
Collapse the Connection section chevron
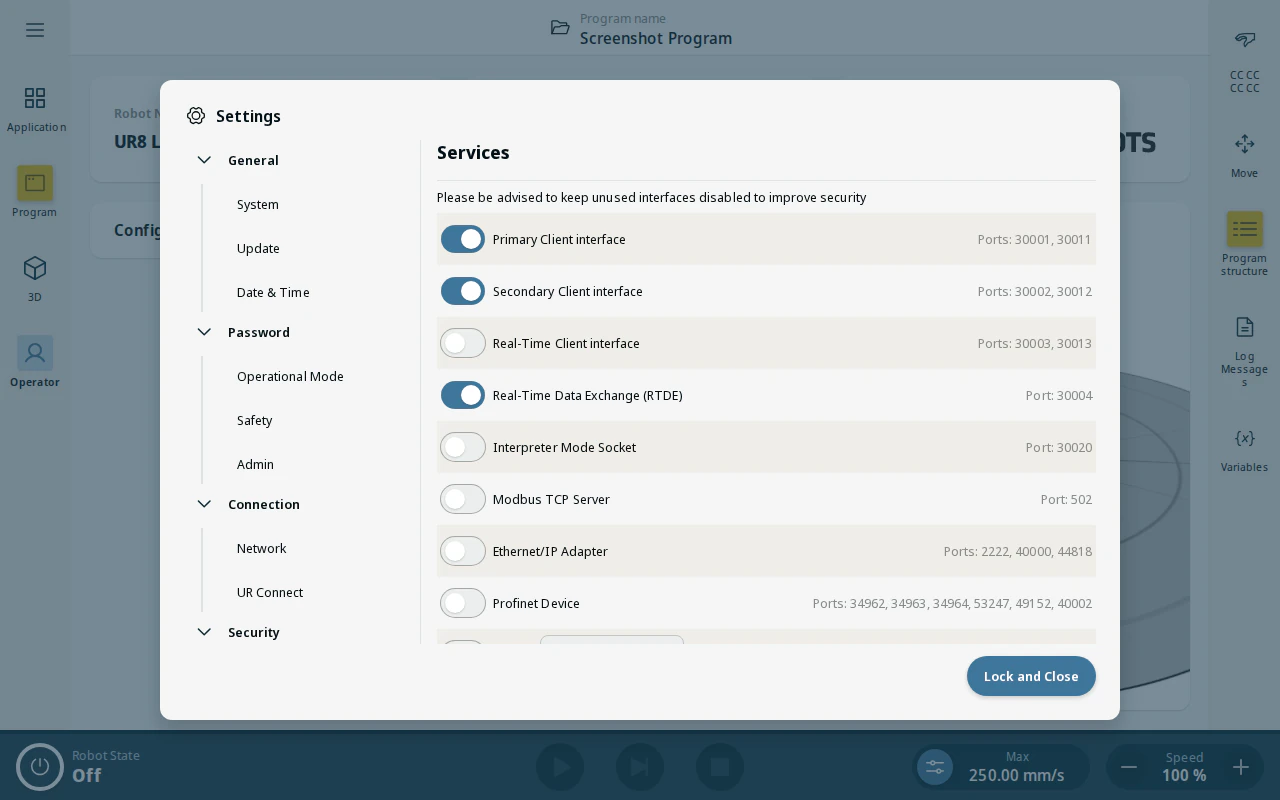click(x=204, y=504)
